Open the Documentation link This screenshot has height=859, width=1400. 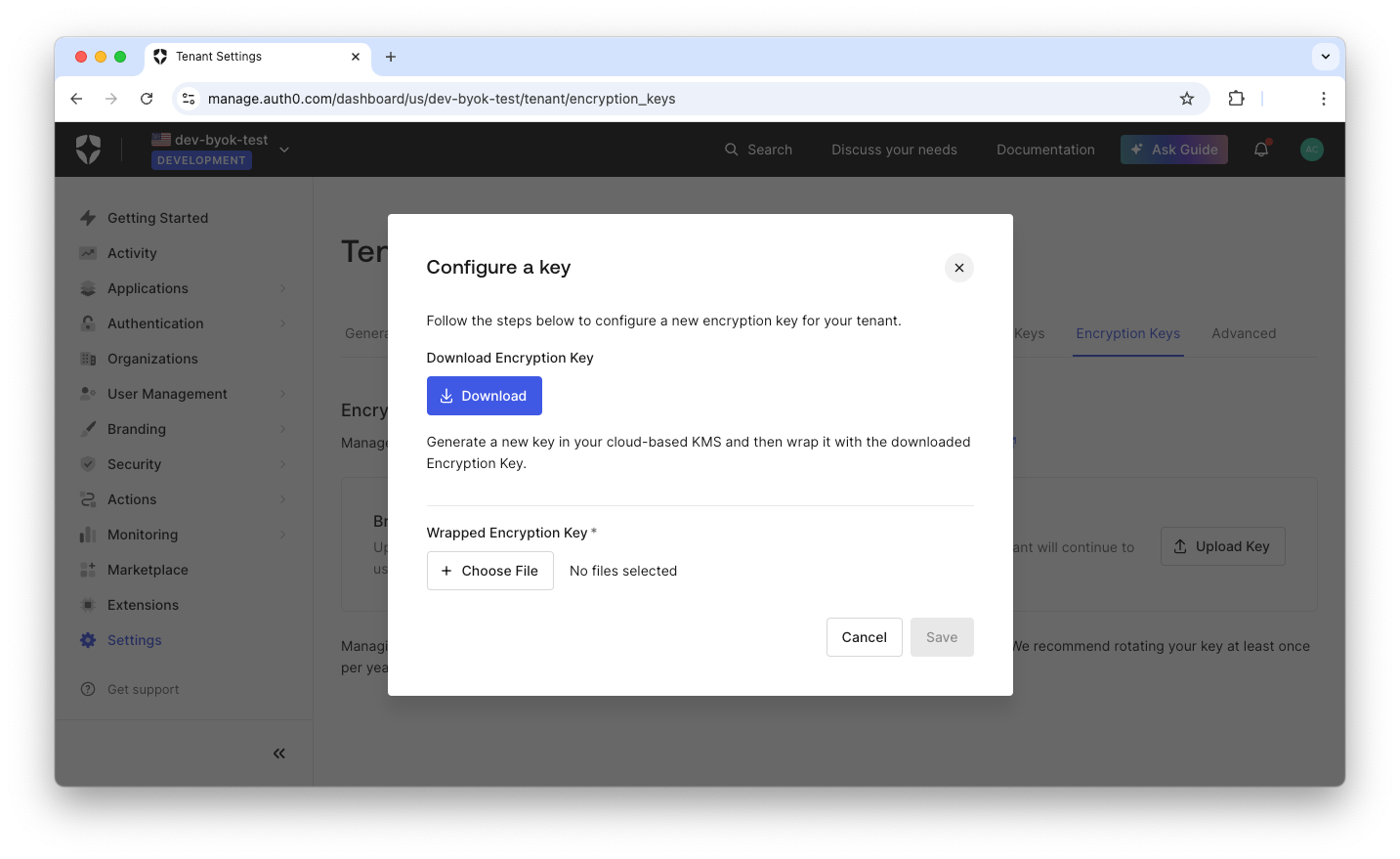[1045, 150]
